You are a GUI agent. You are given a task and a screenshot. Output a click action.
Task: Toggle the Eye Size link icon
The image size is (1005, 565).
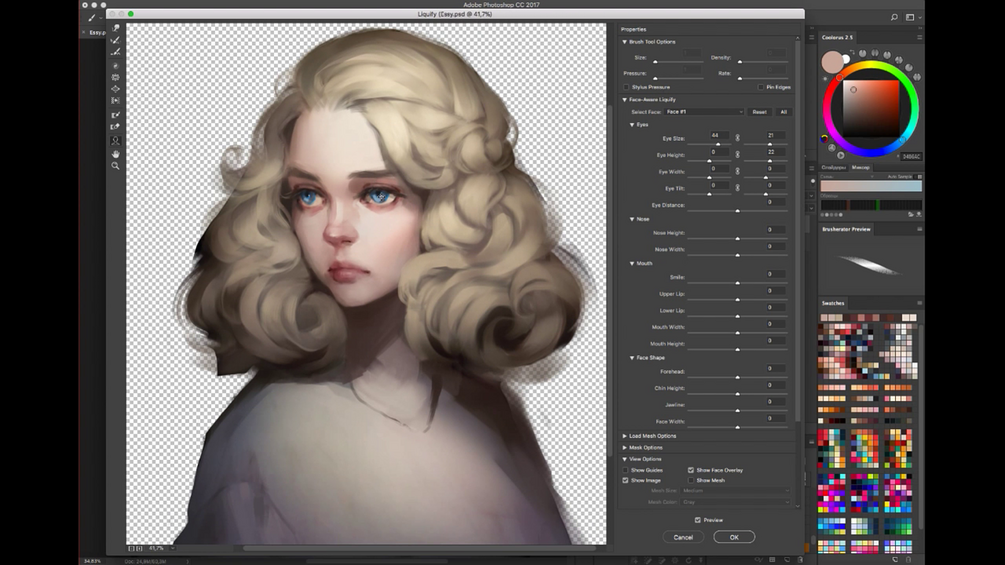[x=737, y=138]
